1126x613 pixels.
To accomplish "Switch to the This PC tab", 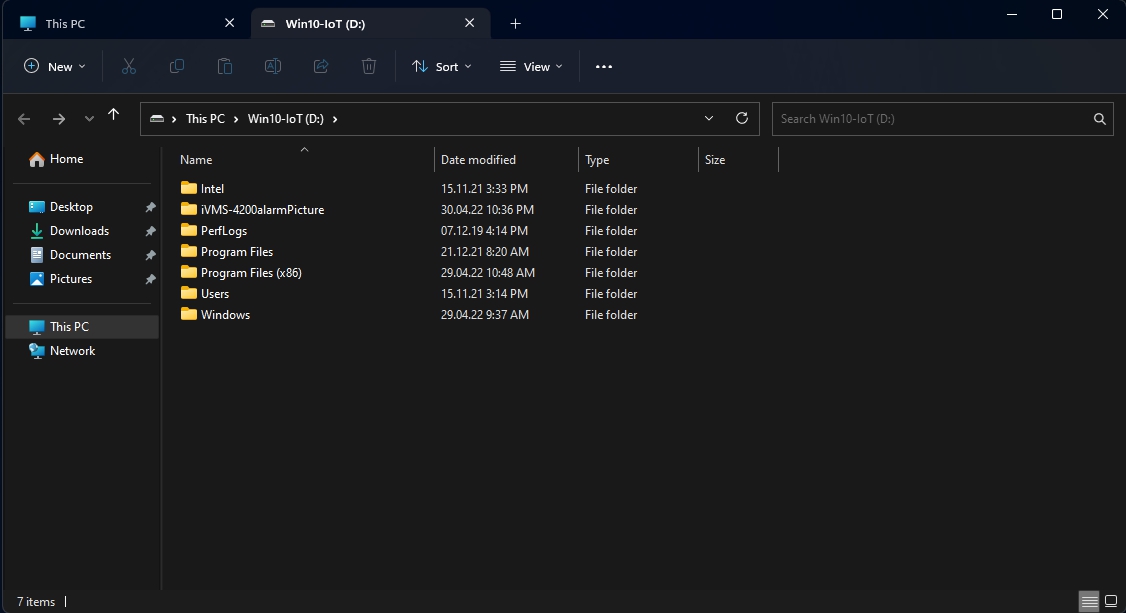I will tap(128, 24).
